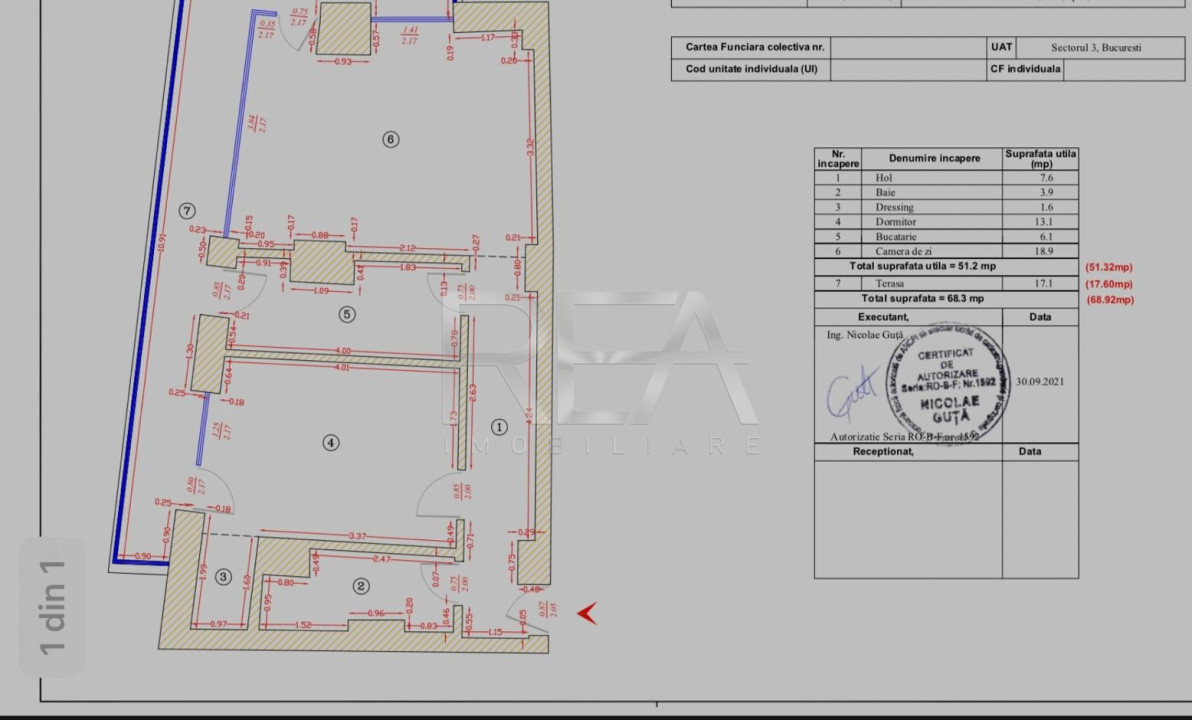Click circled number 5 in the kitchen
The width and height of the screenshot is (1192, 720).
[347, 314]
